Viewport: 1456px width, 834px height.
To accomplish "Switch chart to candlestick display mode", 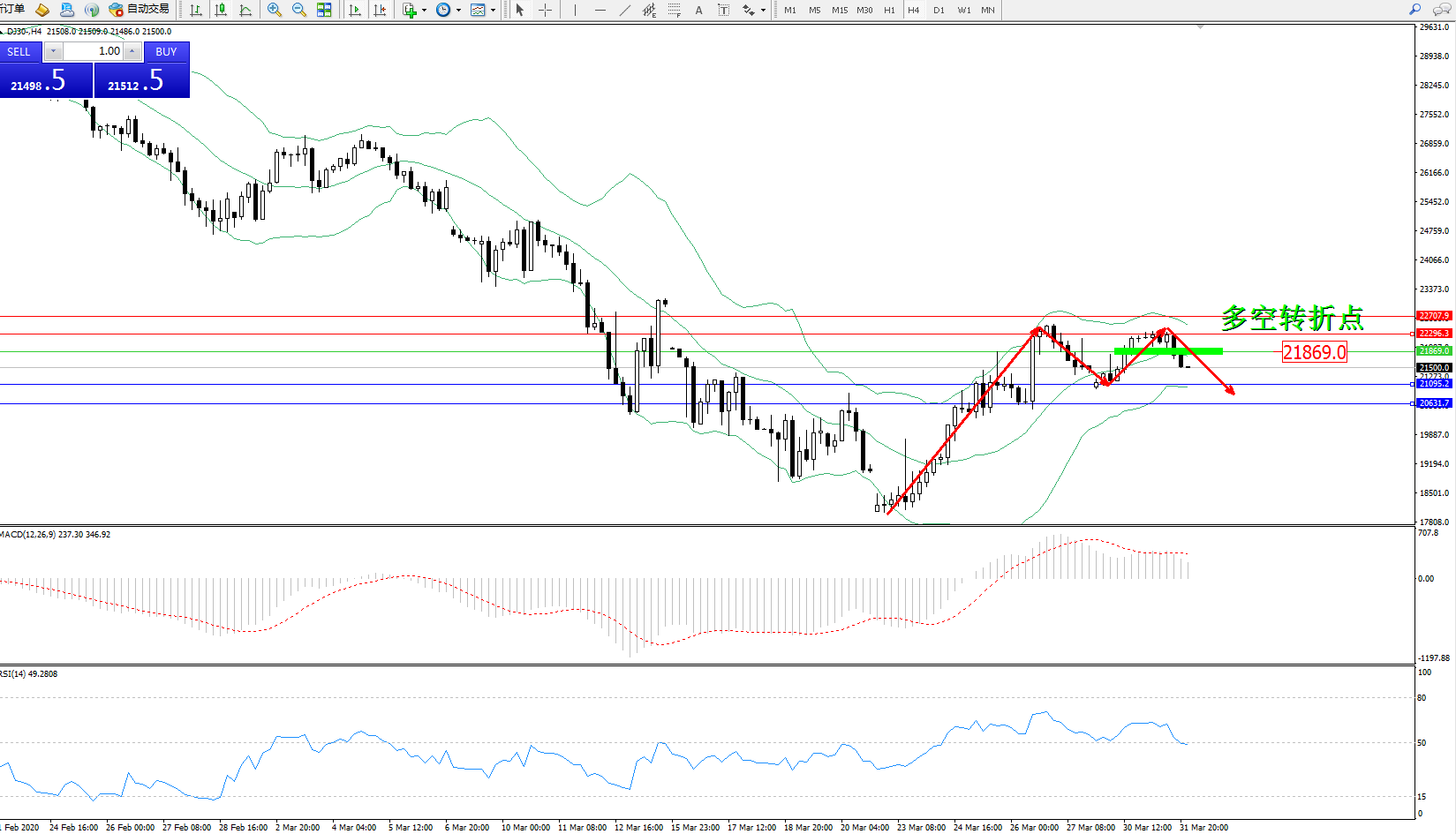I will click(221, 10).
